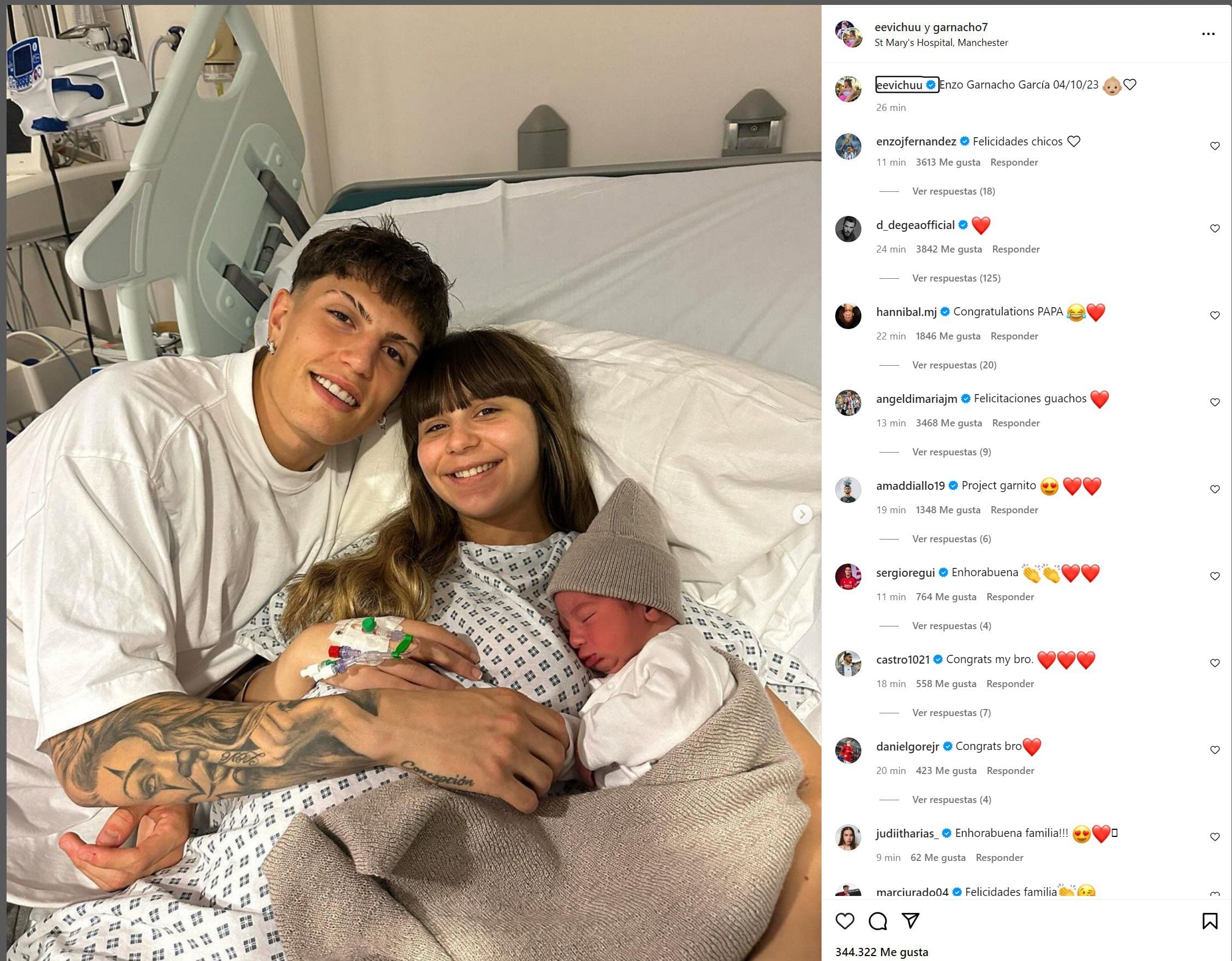Go to the next photo with the arrow
Screen dimensions: 1232x961
coord(802,514)
